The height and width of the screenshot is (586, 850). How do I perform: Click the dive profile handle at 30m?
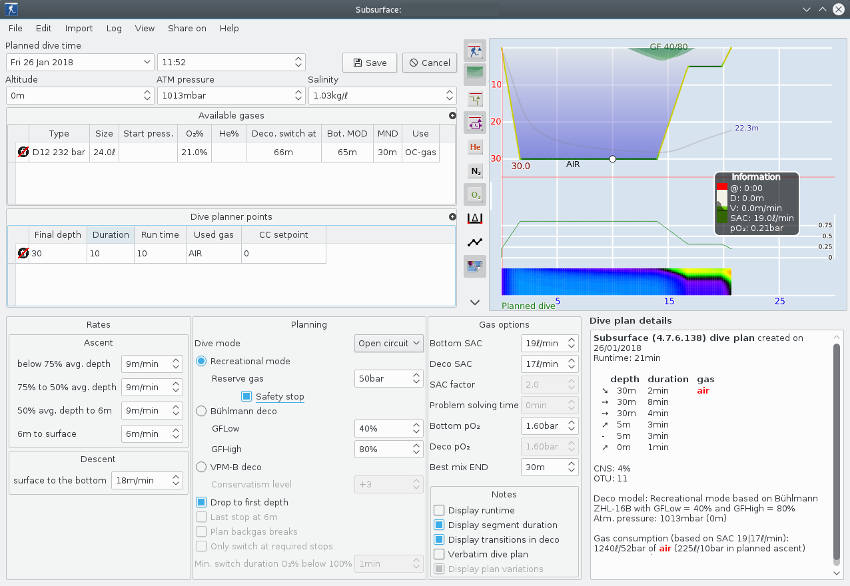(x=612, y=158)
